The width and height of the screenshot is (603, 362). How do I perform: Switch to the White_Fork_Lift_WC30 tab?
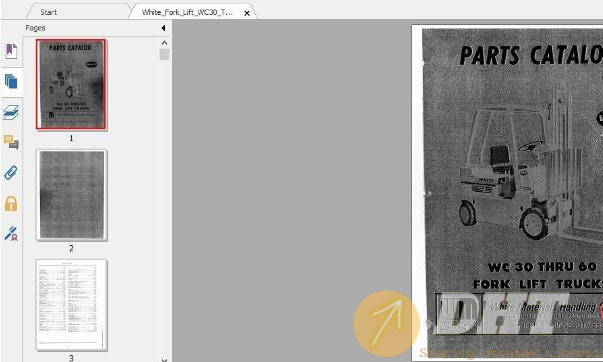(187, 12)
